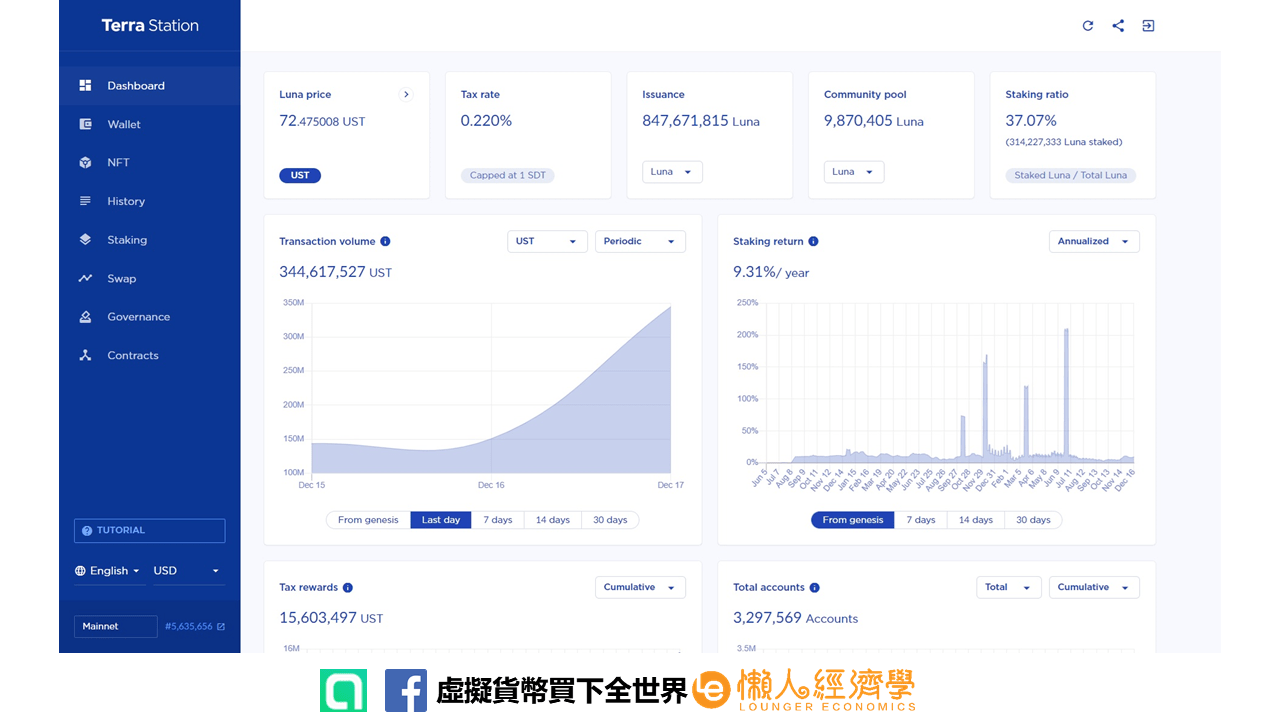Select 30 days for Staking return
This screenshot has width=1280, height=720.
(x=1034, y=520)
